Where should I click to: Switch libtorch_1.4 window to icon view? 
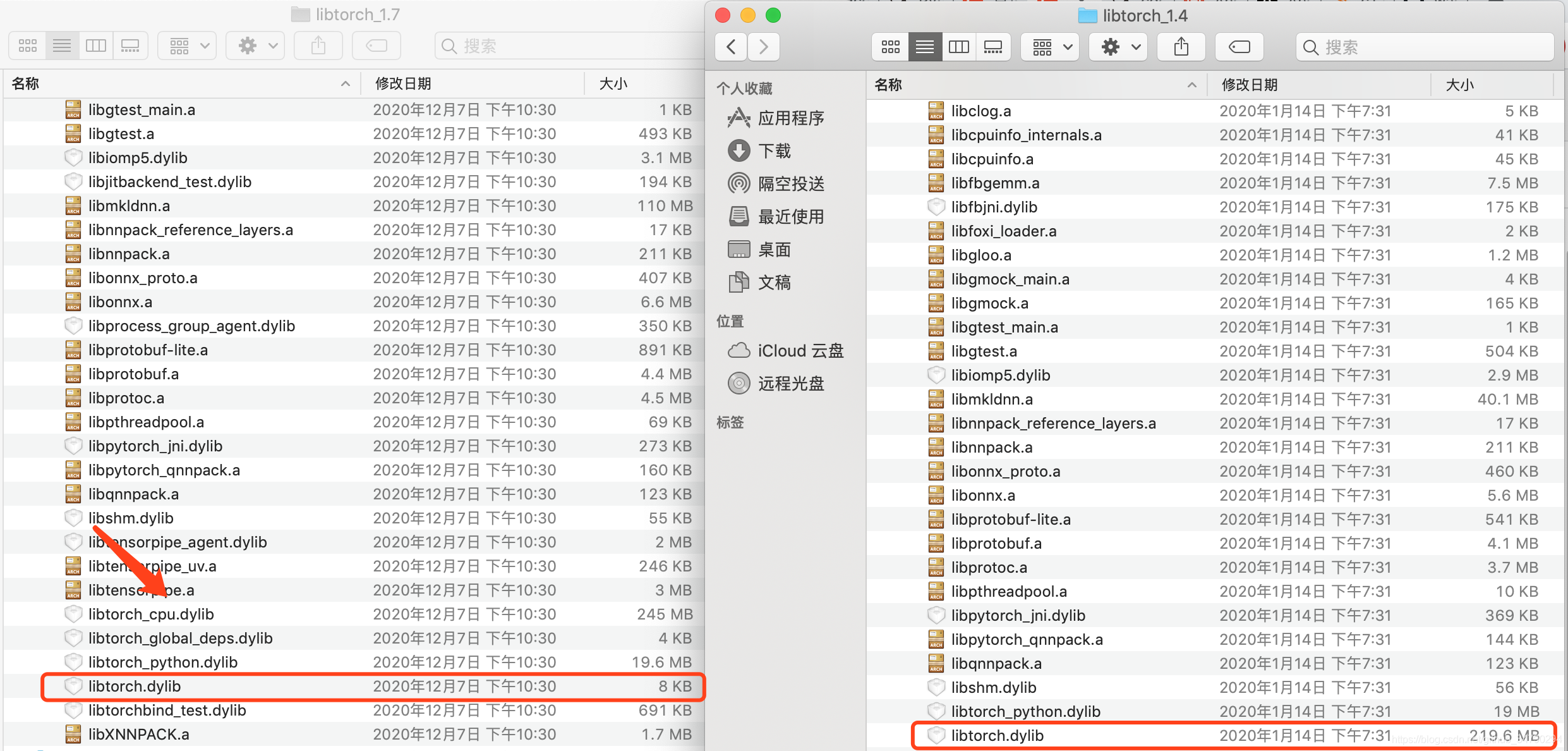point(890,47)
